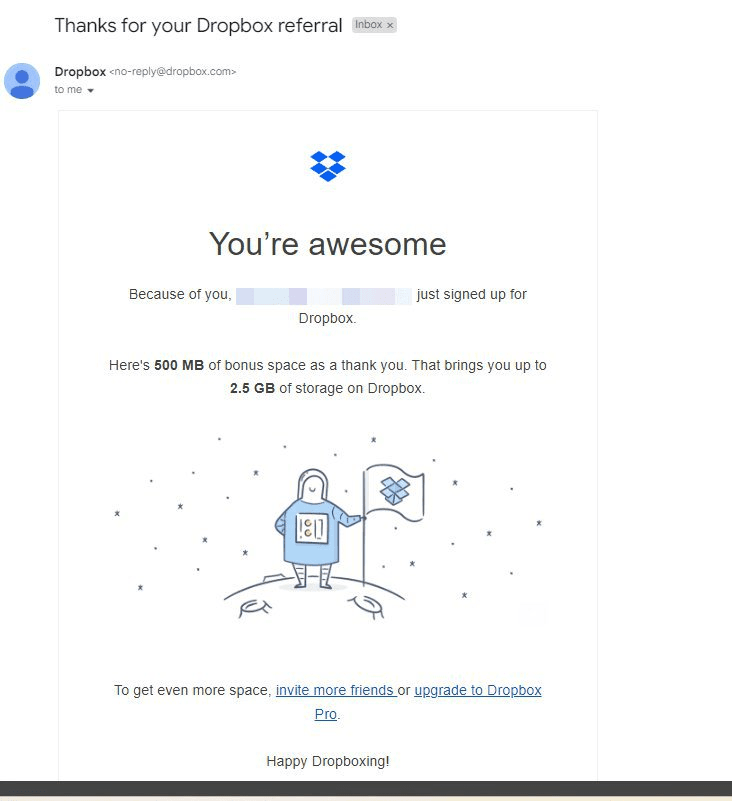Click the bold '500 MB' text
The image size is (732, 801).
[179, 365]
